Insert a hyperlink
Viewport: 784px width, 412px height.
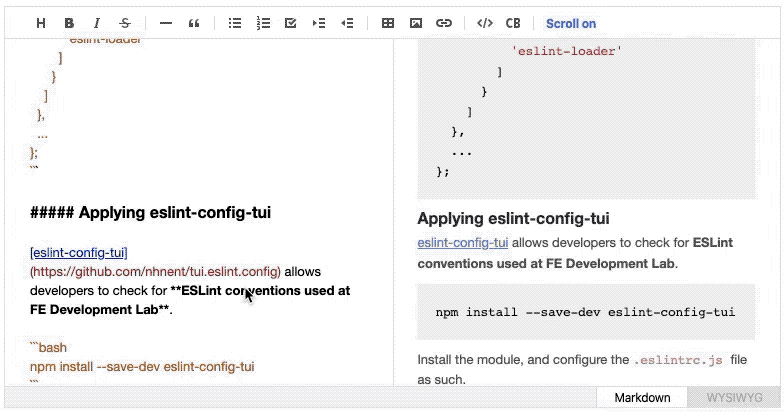(444, 23)
